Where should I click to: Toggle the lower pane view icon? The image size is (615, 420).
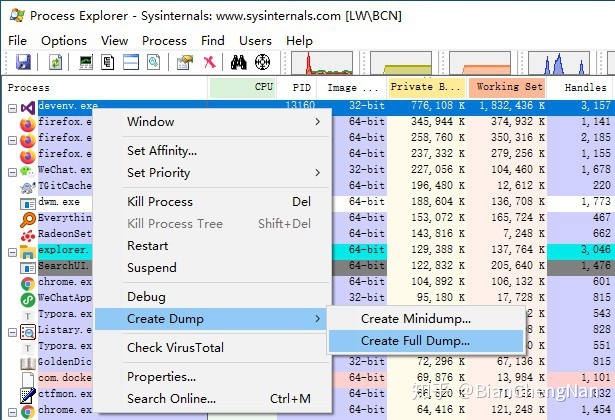tap(131, 62)
